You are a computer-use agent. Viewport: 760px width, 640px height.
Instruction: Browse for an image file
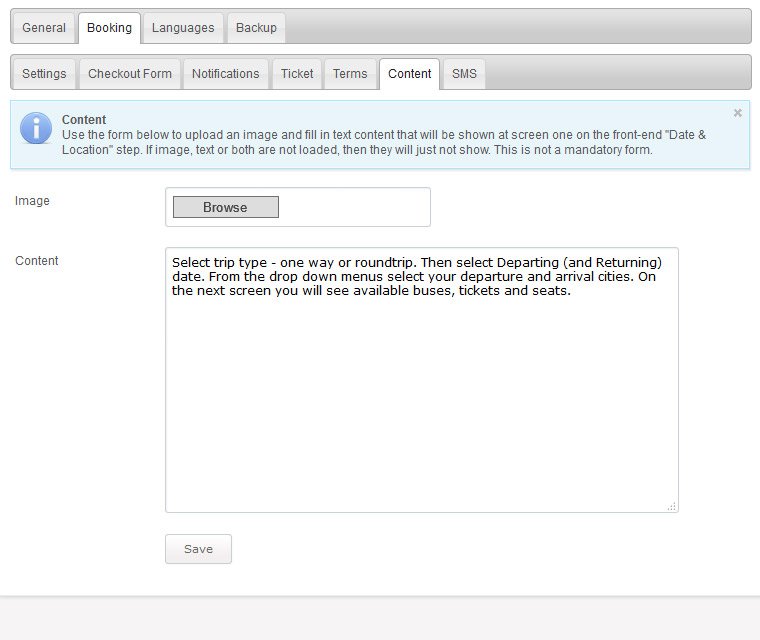(226, 207)
